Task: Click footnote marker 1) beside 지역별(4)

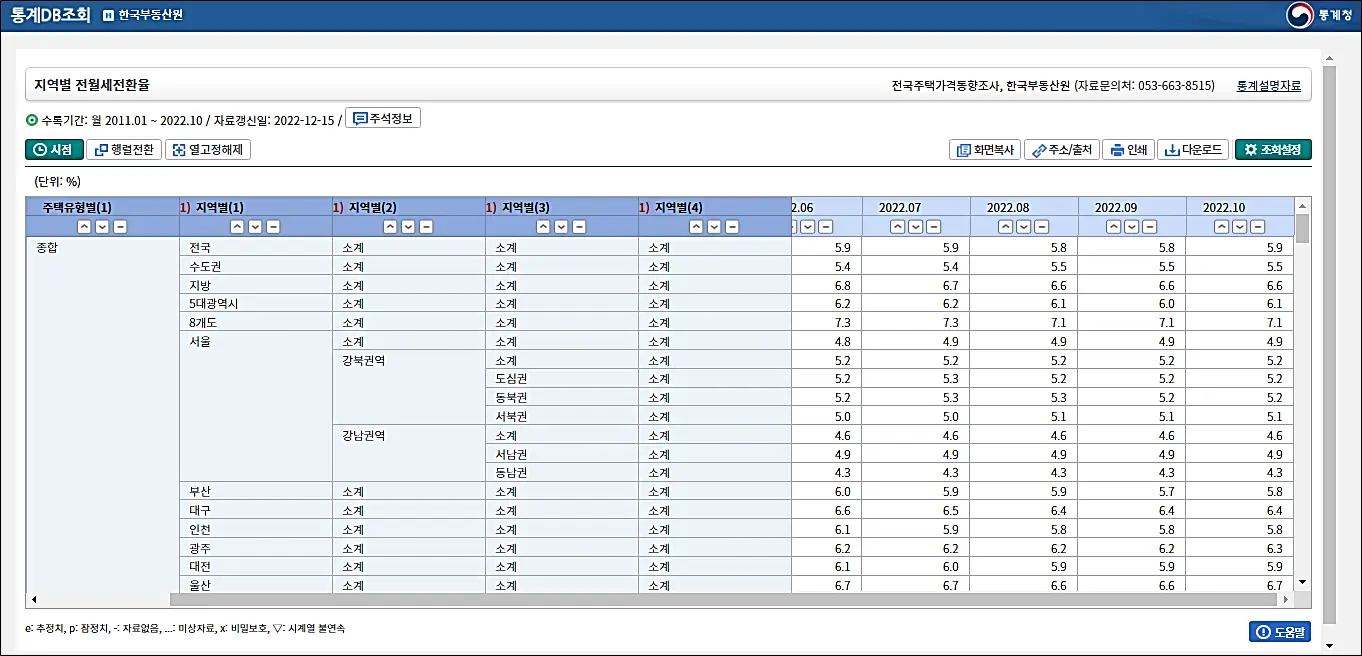Action: tap(644, 207)
